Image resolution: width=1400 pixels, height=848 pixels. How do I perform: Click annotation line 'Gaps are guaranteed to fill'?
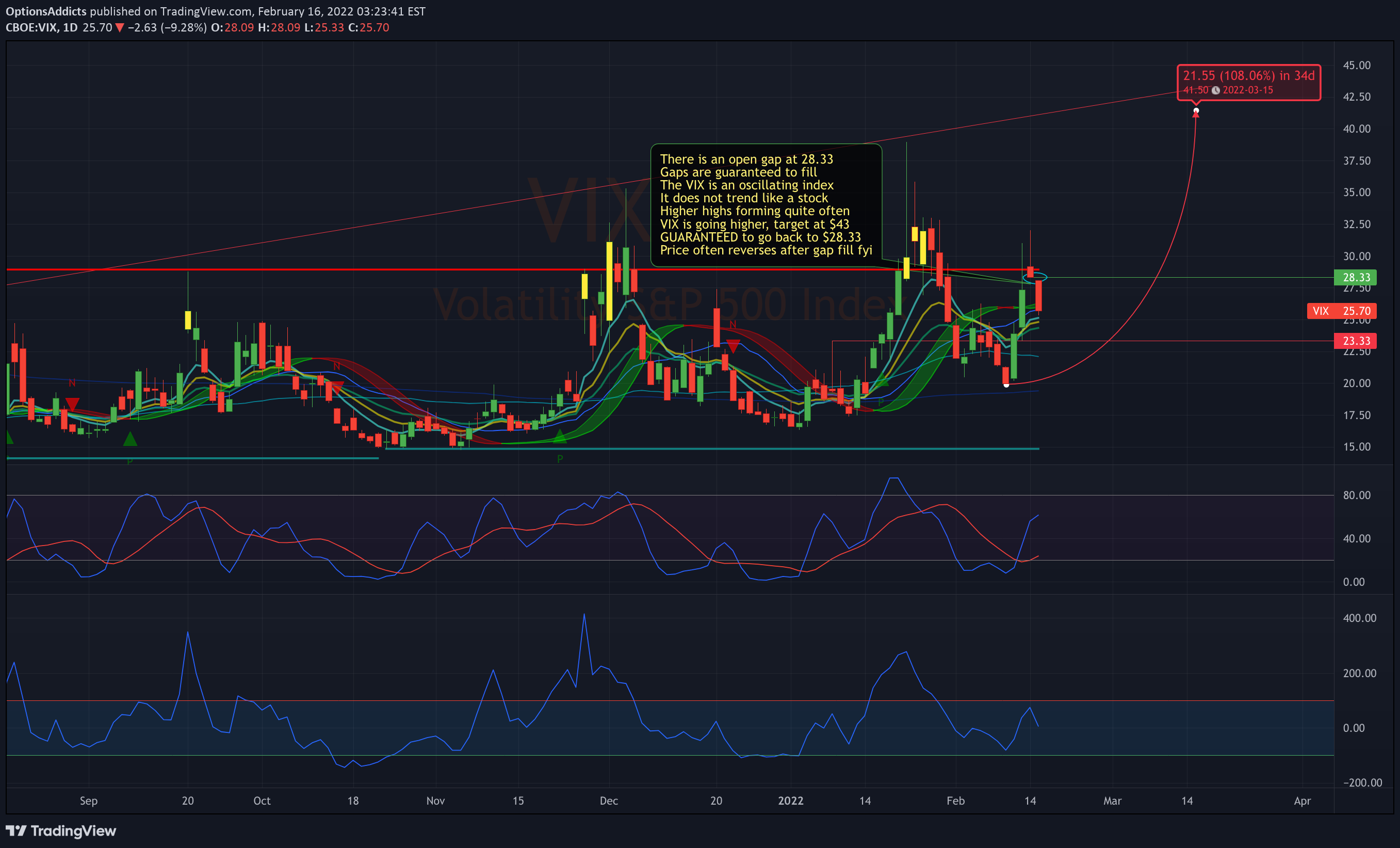point(738,172)
